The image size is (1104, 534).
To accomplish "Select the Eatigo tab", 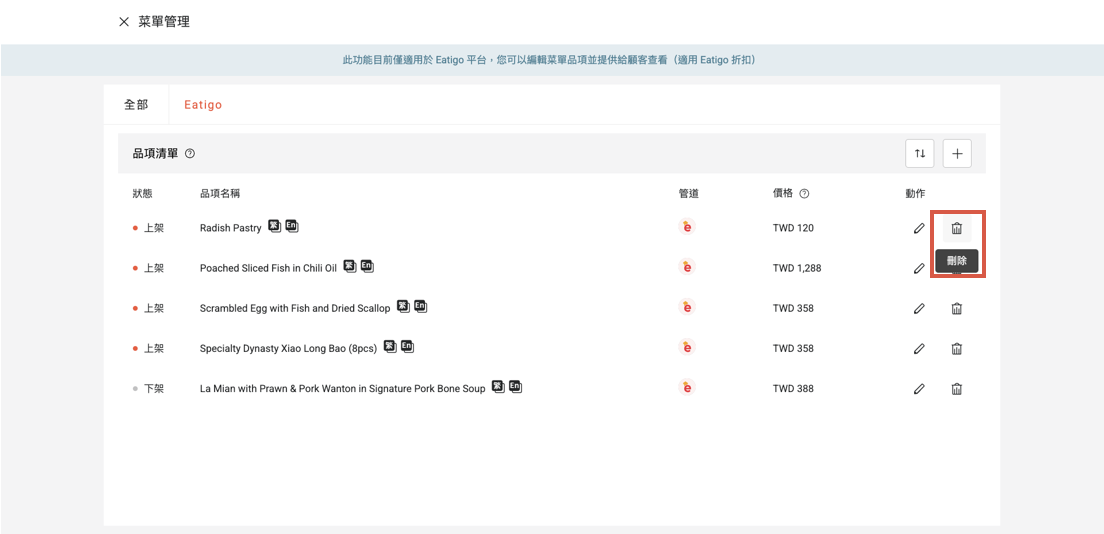I will point(203,104).
